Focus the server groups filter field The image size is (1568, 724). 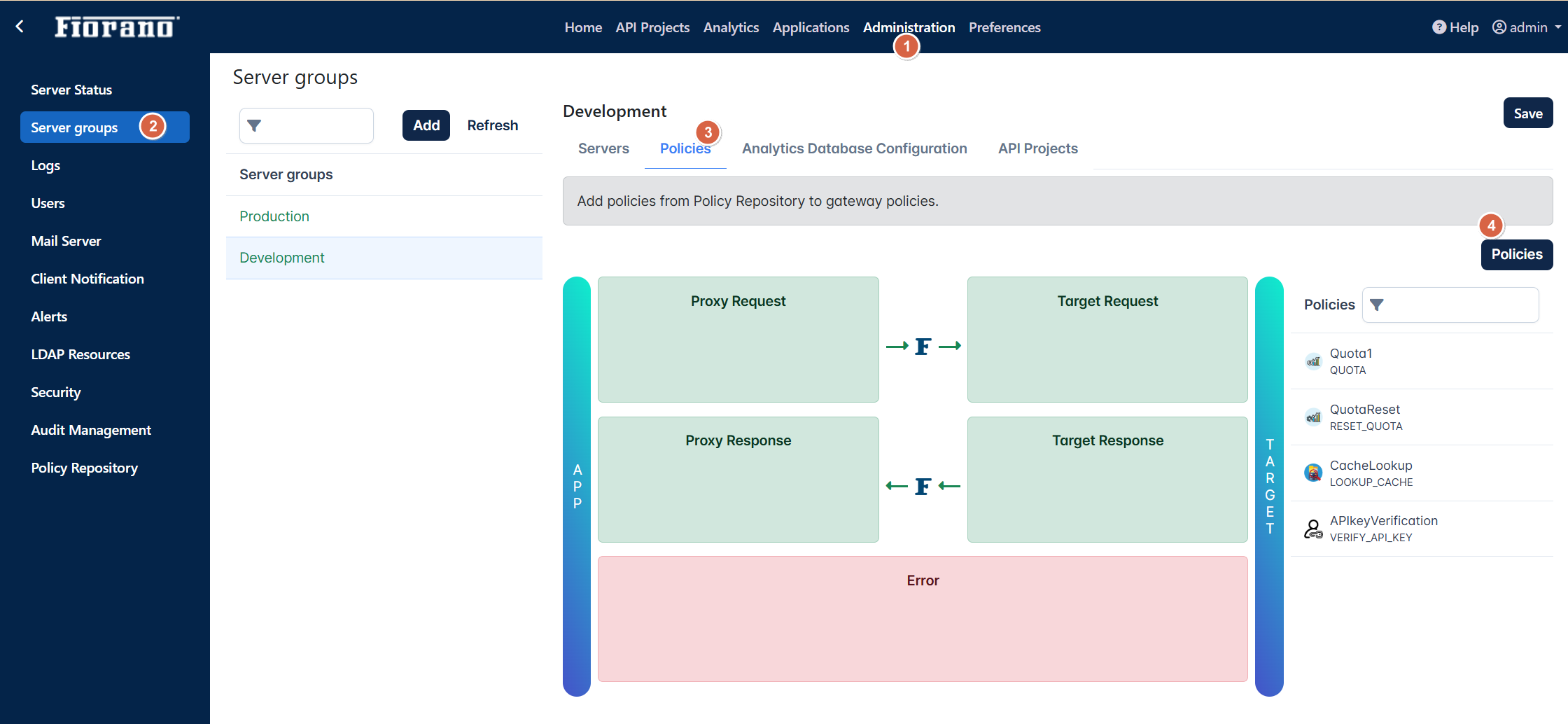(315, 126)
